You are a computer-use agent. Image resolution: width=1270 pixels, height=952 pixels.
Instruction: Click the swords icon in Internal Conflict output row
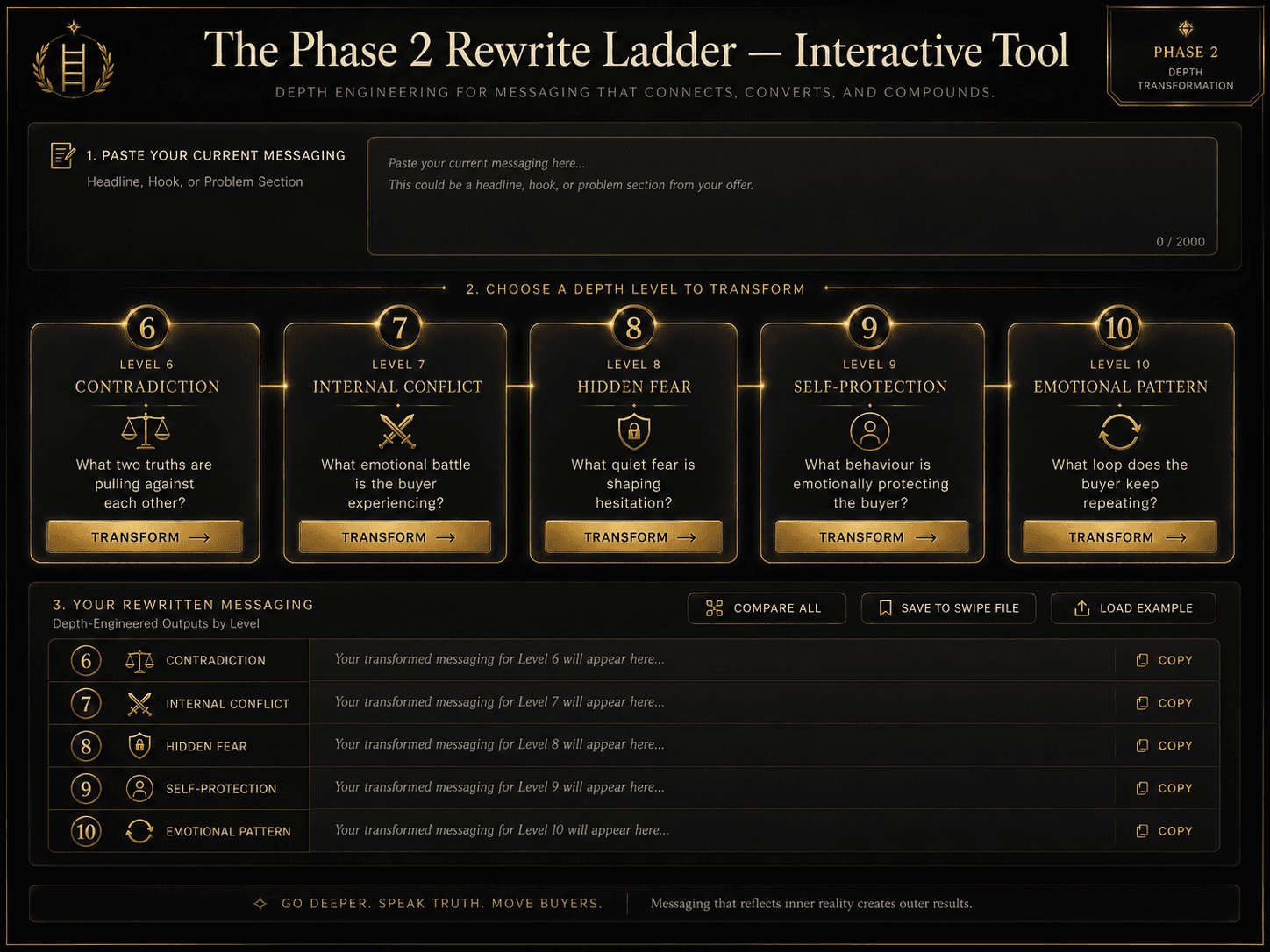(x=139, y=704)
